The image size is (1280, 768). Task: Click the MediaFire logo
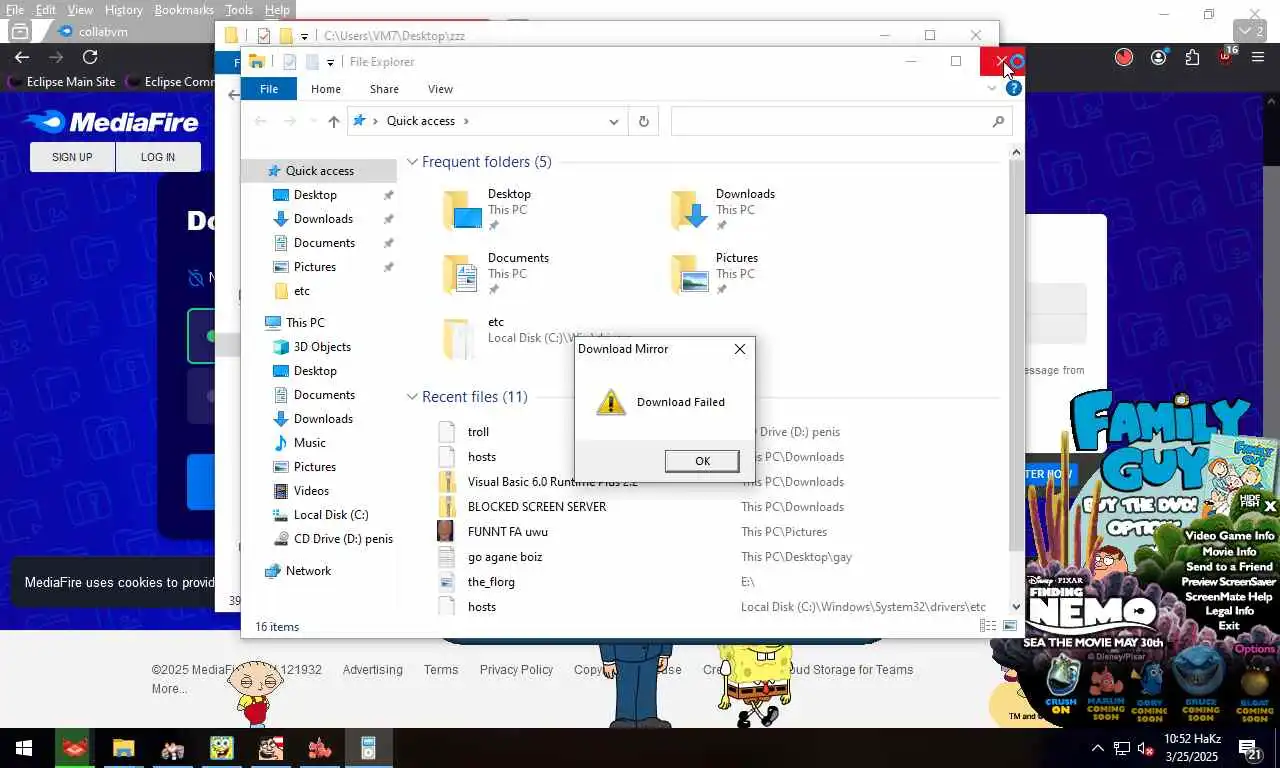point(111,122)
